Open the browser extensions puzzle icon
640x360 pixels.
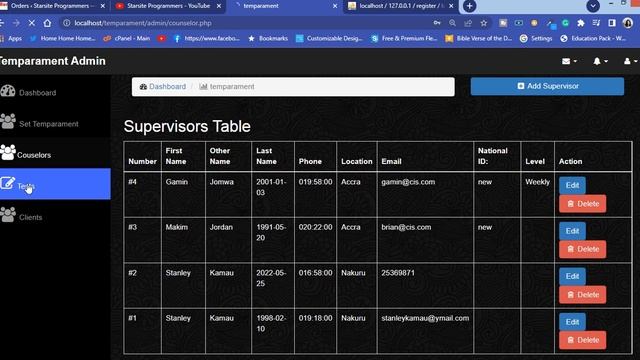581,23
